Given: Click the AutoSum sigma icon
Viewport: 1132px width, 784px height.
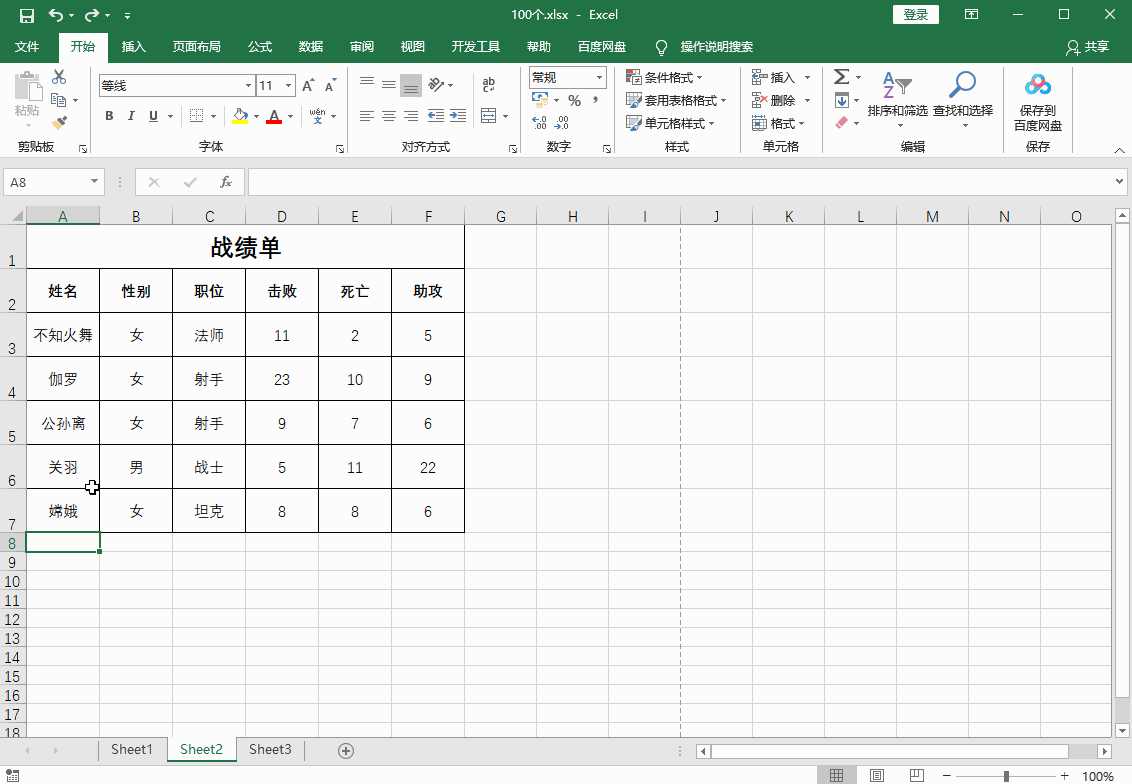Looking at the screenshot, I should (x=841, y=77).
